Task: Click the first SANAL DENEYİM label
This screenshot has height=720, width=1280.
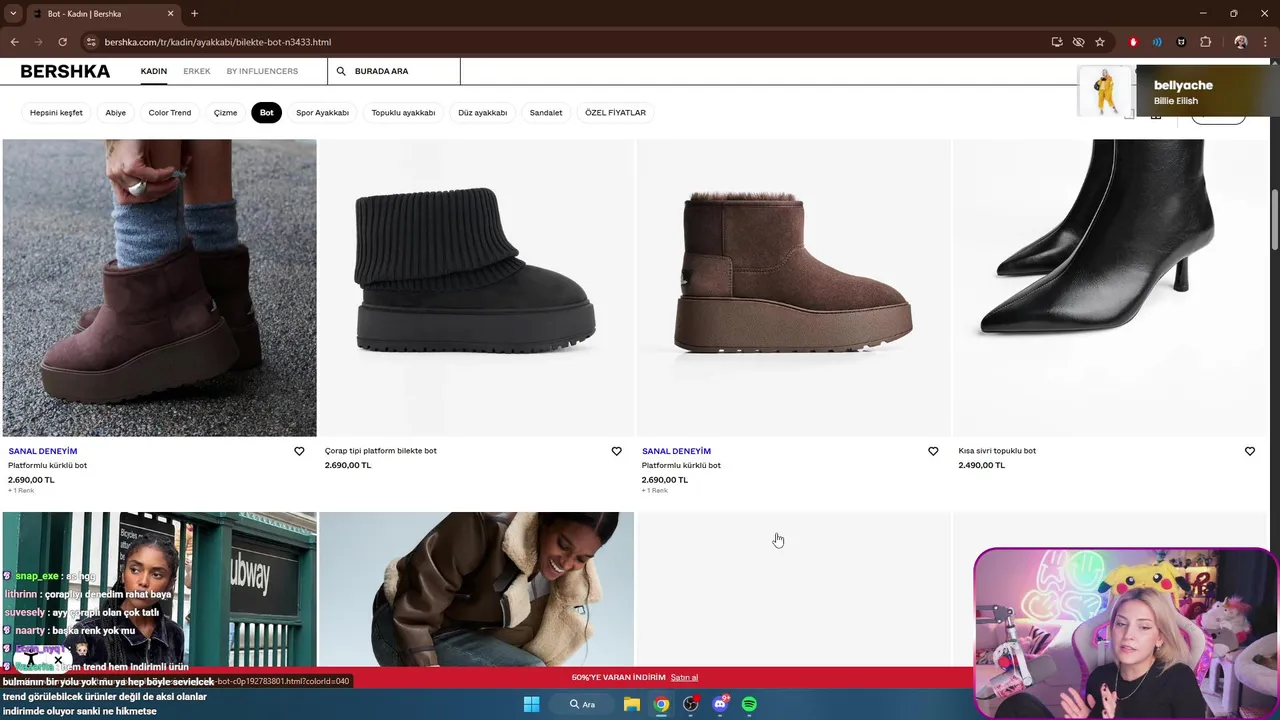Action: 43,451
